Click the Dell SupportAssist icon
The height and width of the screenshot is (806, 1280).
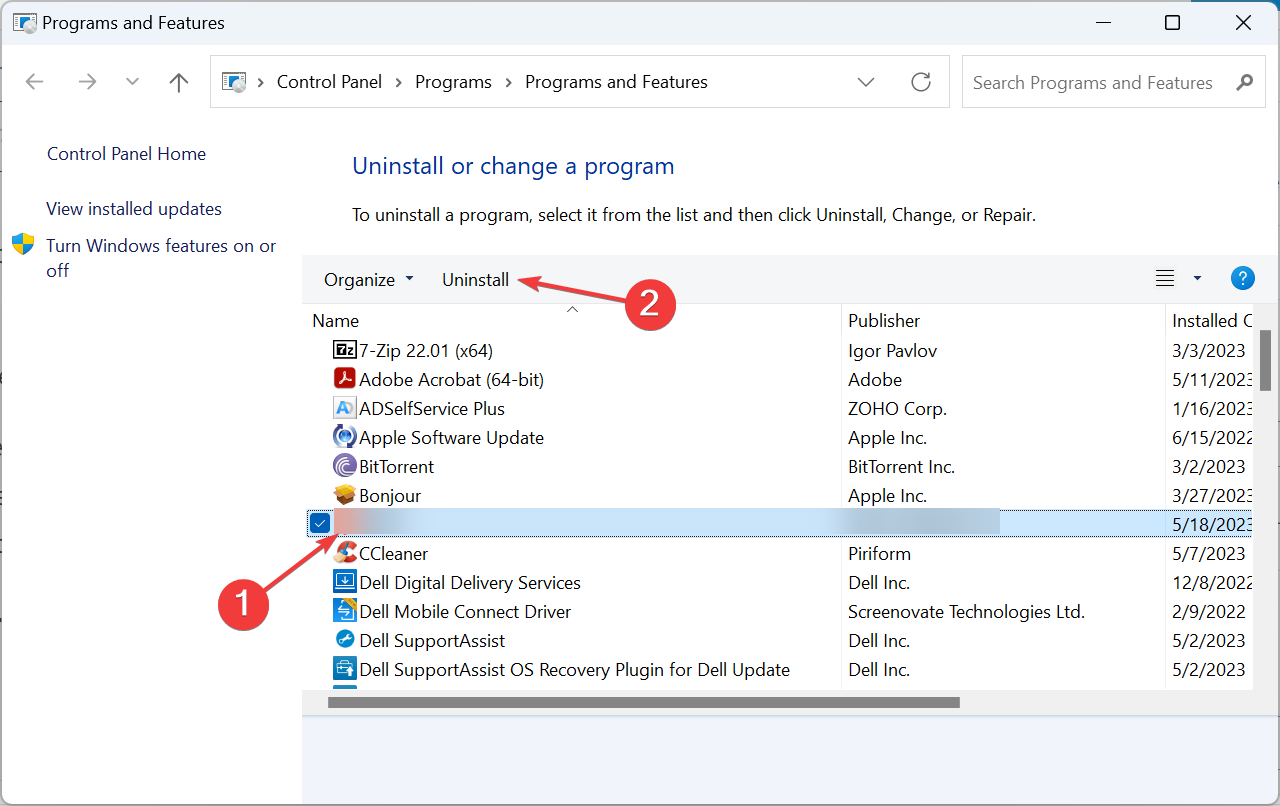click(345, 641)
